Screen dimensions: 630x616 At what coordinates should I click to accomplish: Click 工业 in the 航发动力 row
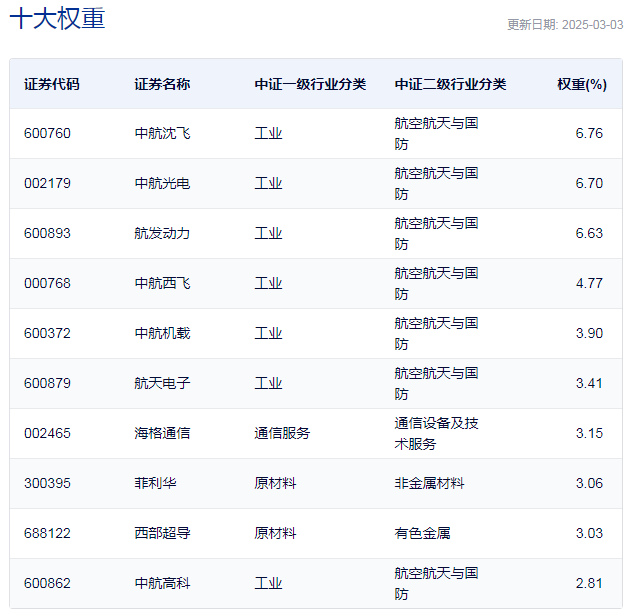tap(268, 233)
